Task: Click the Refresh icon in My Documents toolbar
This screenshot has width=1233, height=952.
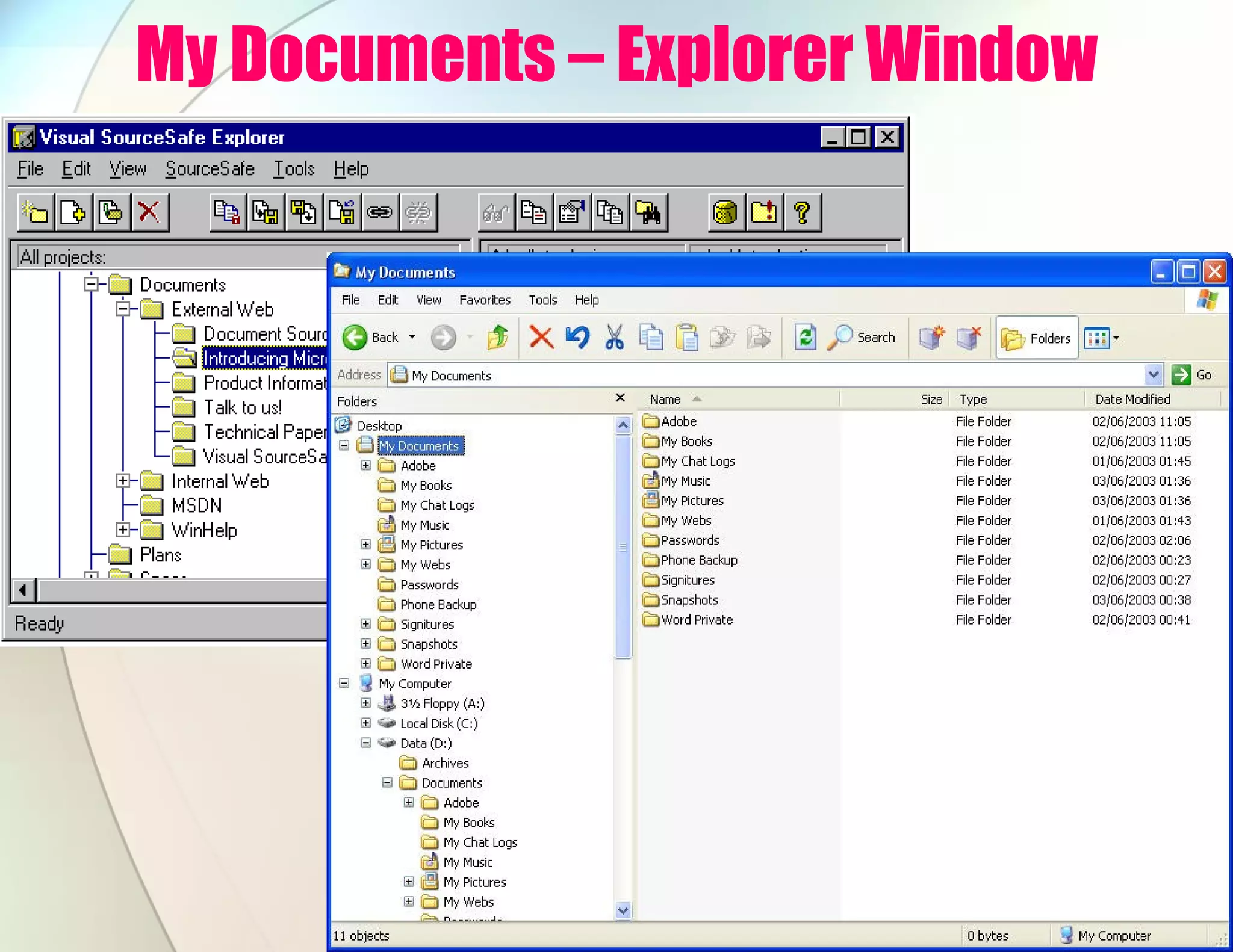Action: pos(806,338)
